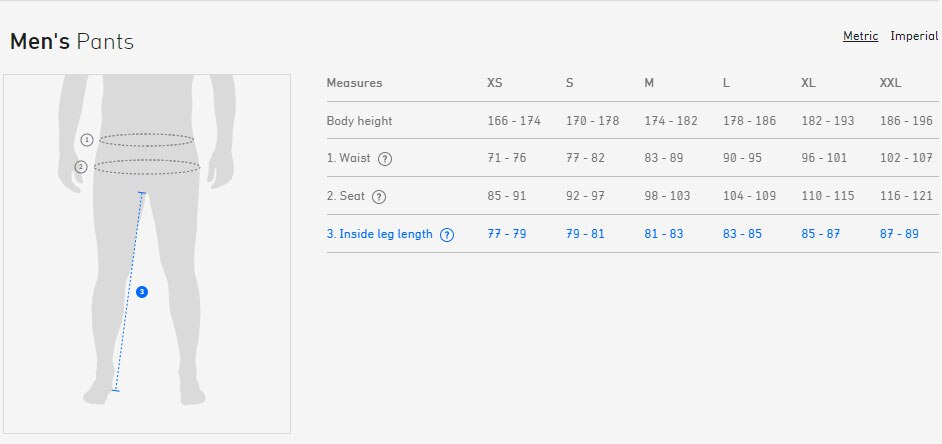
Task: Select waist marker 1 on body diagram
Action: coord(87,140)
